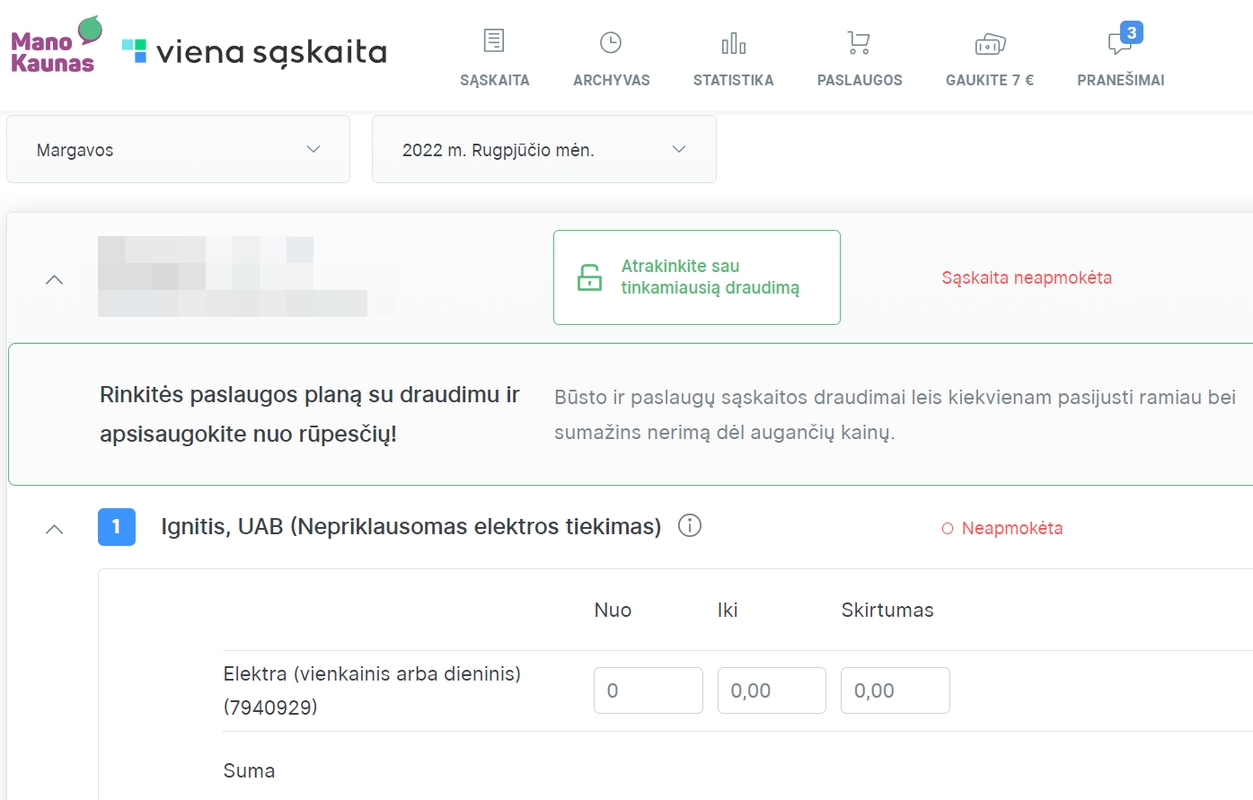Open the Statistika bar chart icon

tap(733, 43)
